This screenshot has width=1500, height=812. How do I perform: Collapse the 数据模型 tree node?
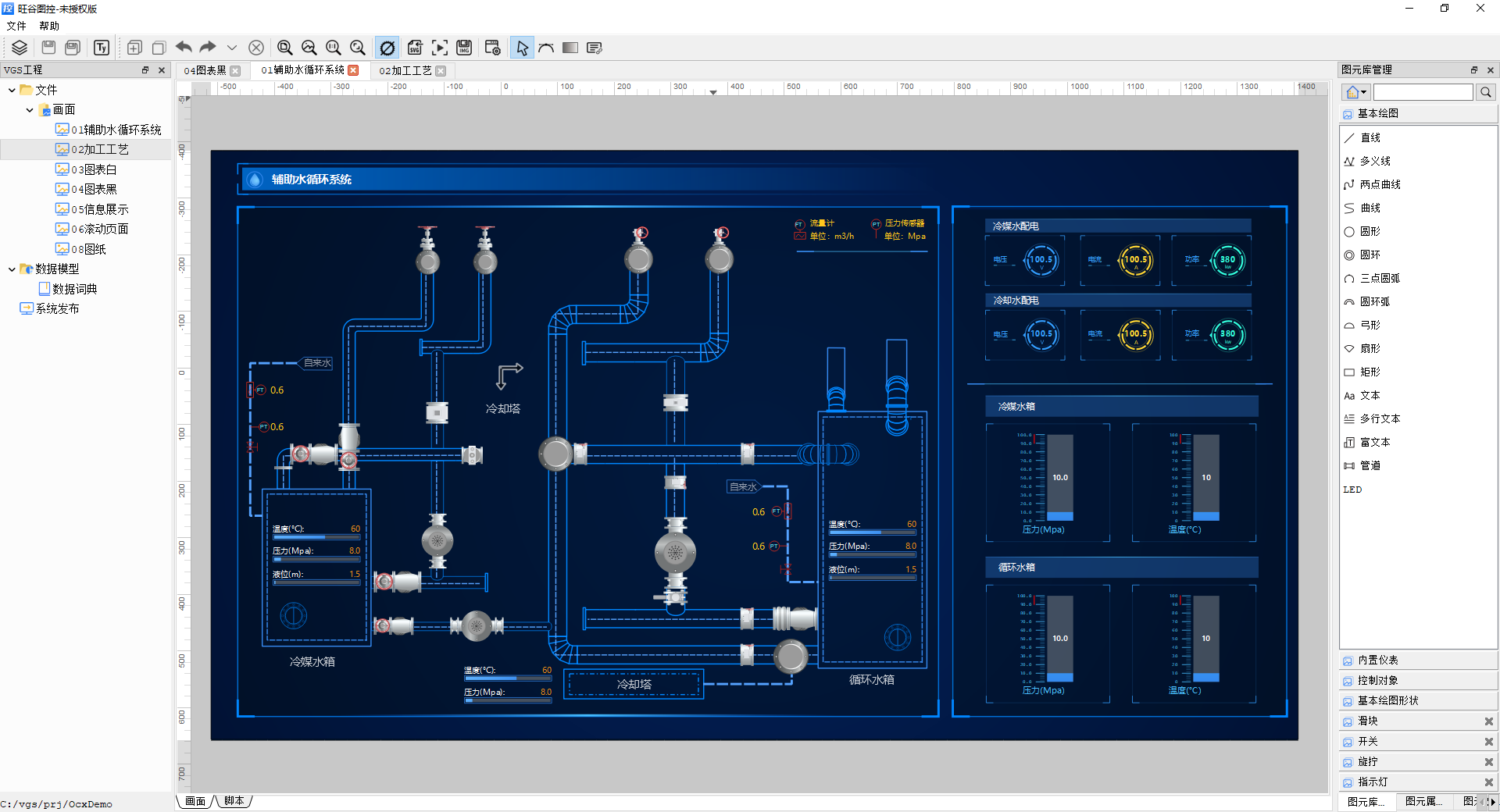(x=12, y=269)
